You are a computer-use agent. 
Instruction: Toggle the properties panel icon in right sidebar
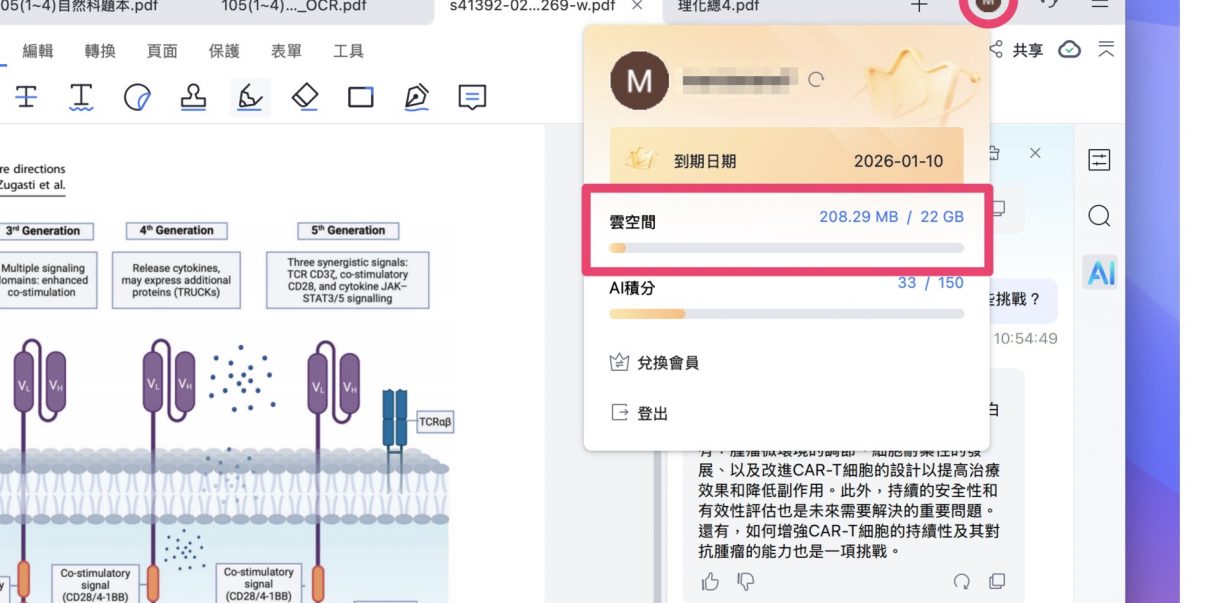coord(1099,160)
